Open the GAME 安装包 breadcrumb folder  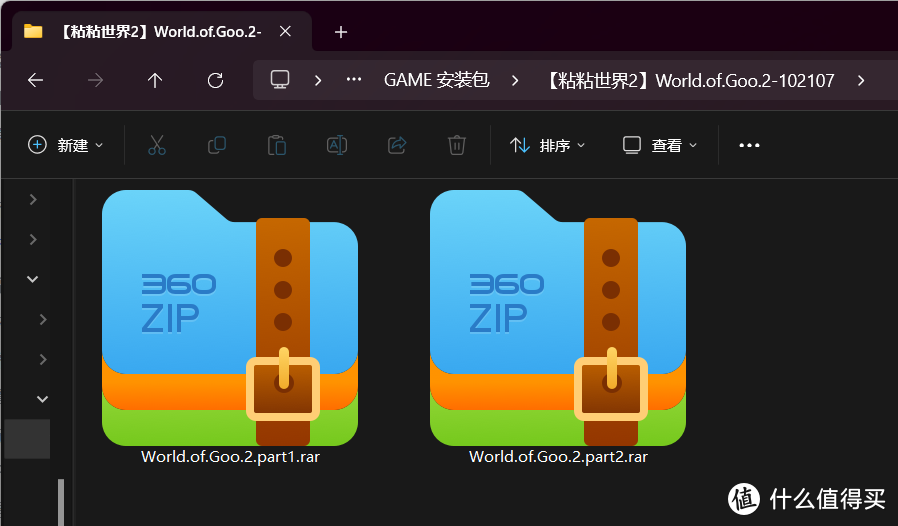(x=436, y=80)
